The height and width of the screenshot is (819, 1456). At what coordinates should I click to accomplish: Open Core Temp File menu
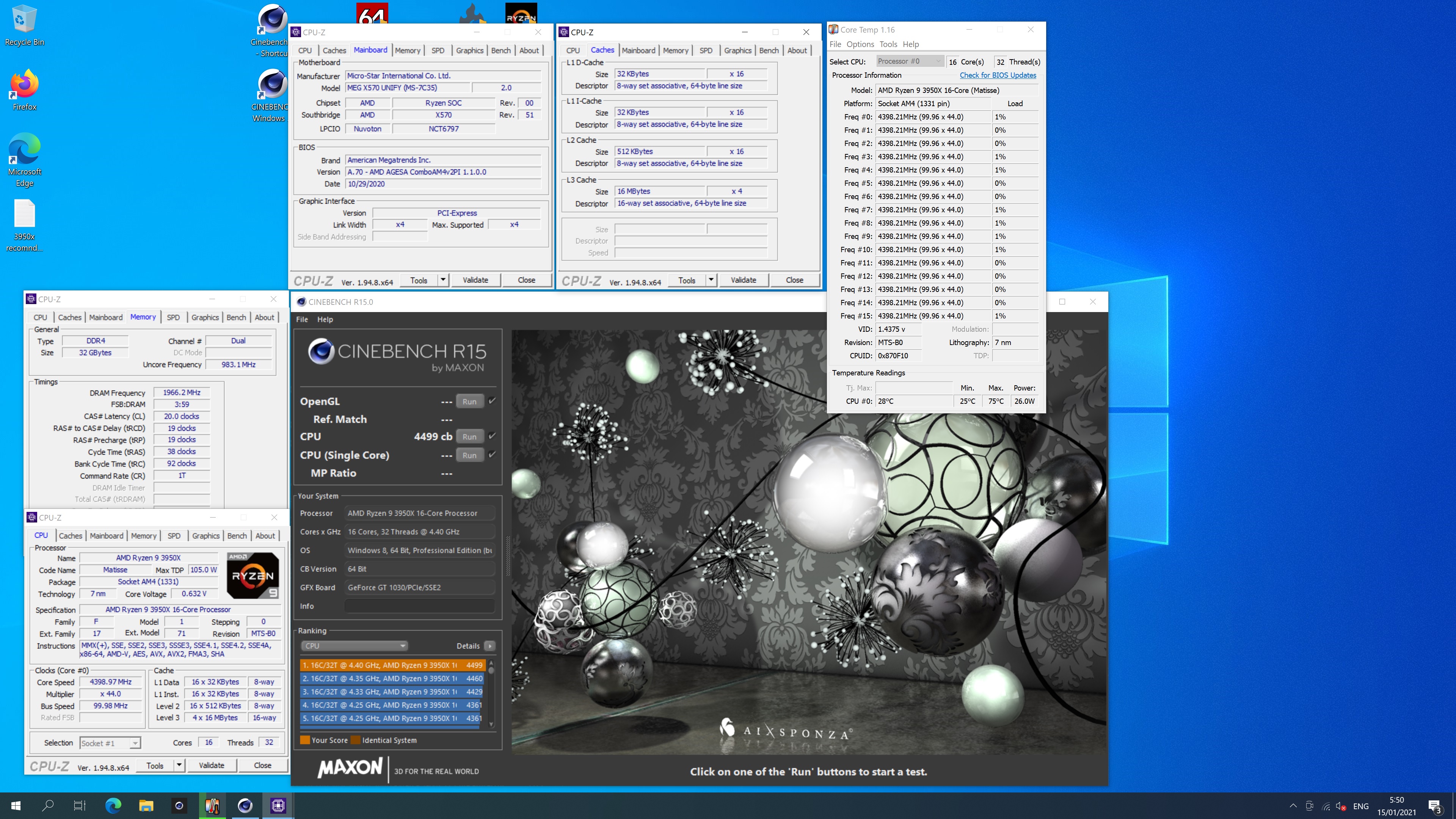835,44
